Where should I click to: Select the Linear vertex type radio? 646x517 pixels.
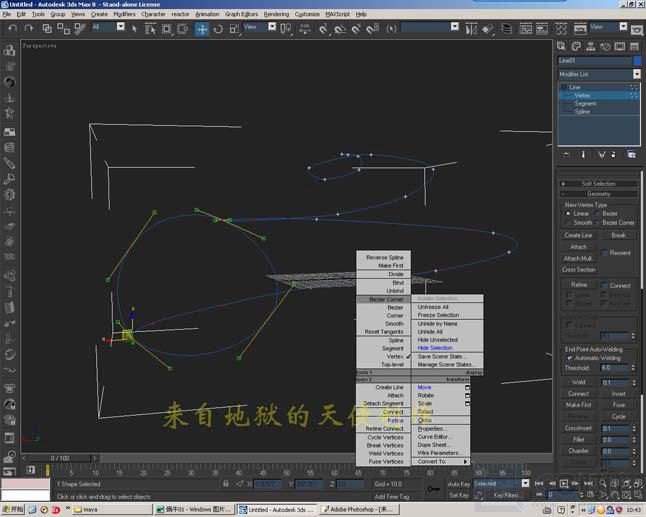[x=568, y=213]
